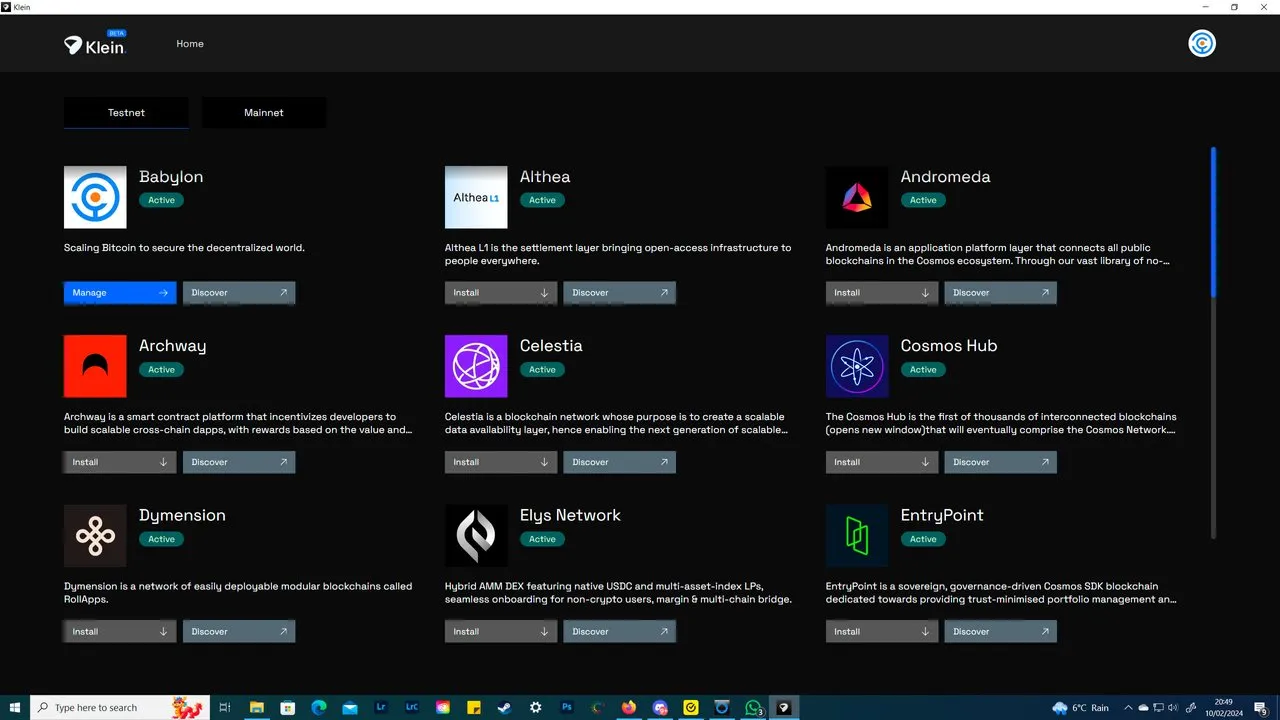
Task: Open the notification center icon
Action: pos(1263,707)
